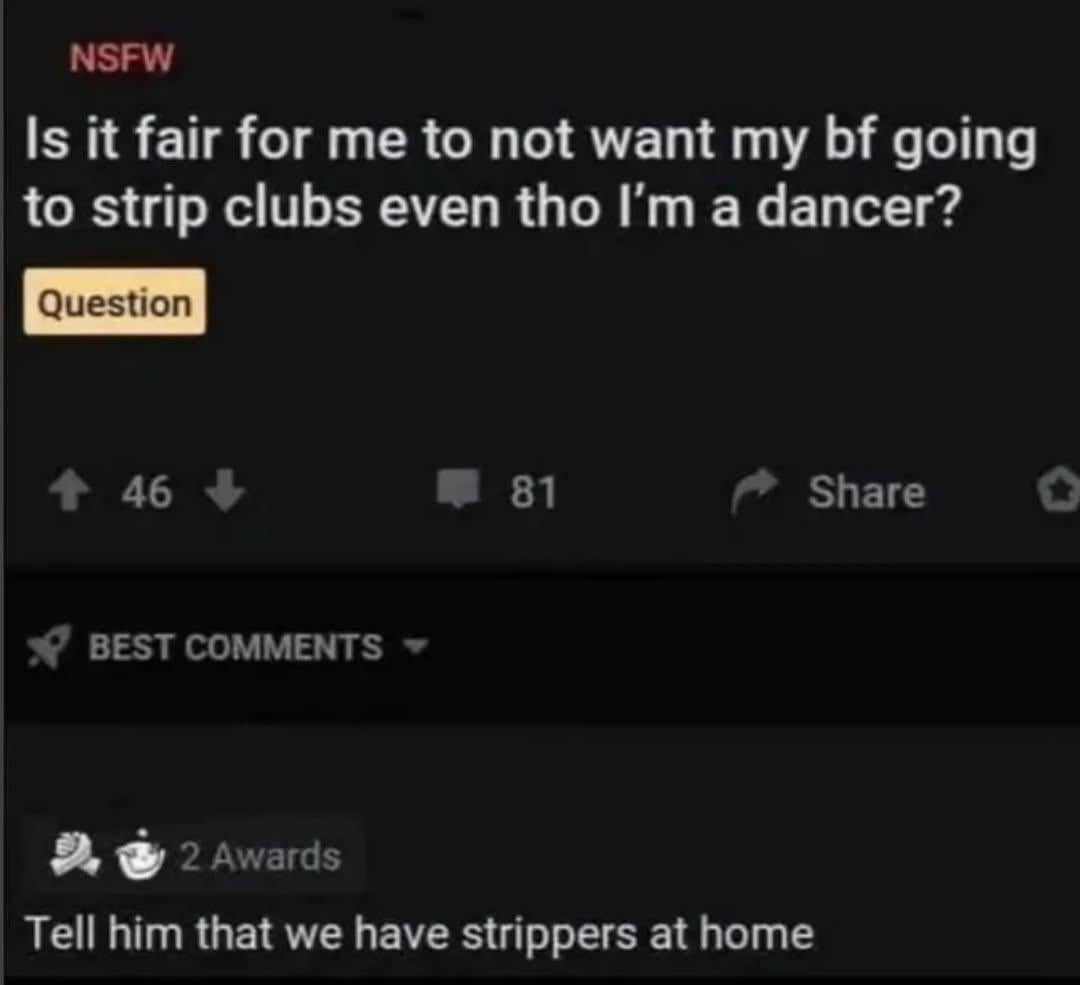Image resolution: width=1080 pixels, height=985 pixels.
Task: Upvote the strip clubs post
Action: click(69, 492)
